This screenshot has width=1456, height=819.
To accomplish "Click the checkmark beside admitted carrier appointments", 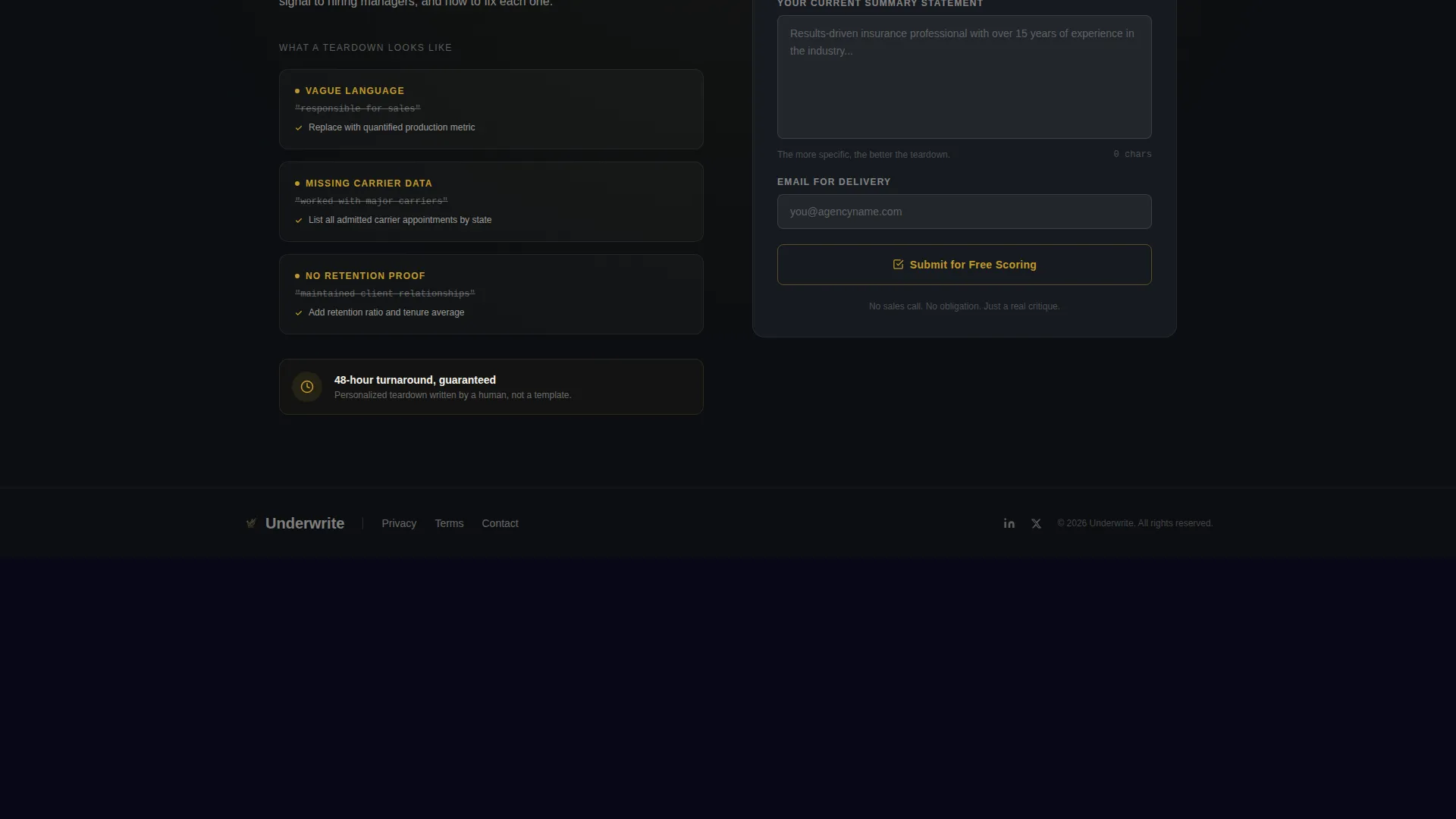I will 299,221.
